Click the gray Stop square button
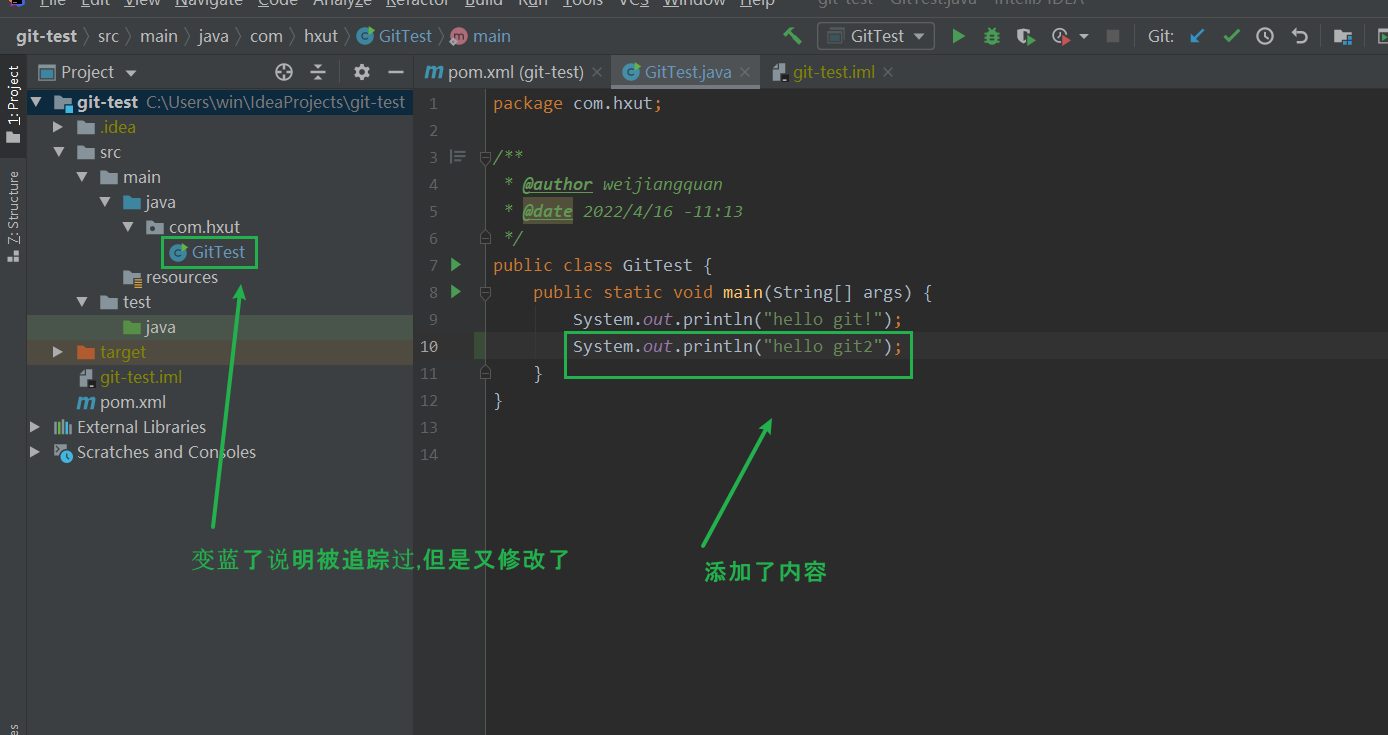This screenshot has width=1388, height=735. (1113, 36)
